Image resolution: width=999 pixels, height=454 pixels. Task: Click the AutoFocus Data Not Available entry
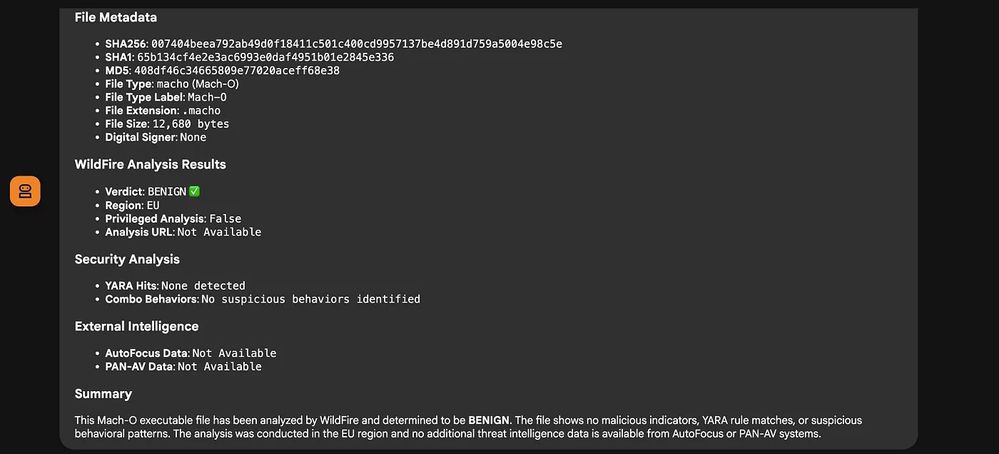point(190,353)
